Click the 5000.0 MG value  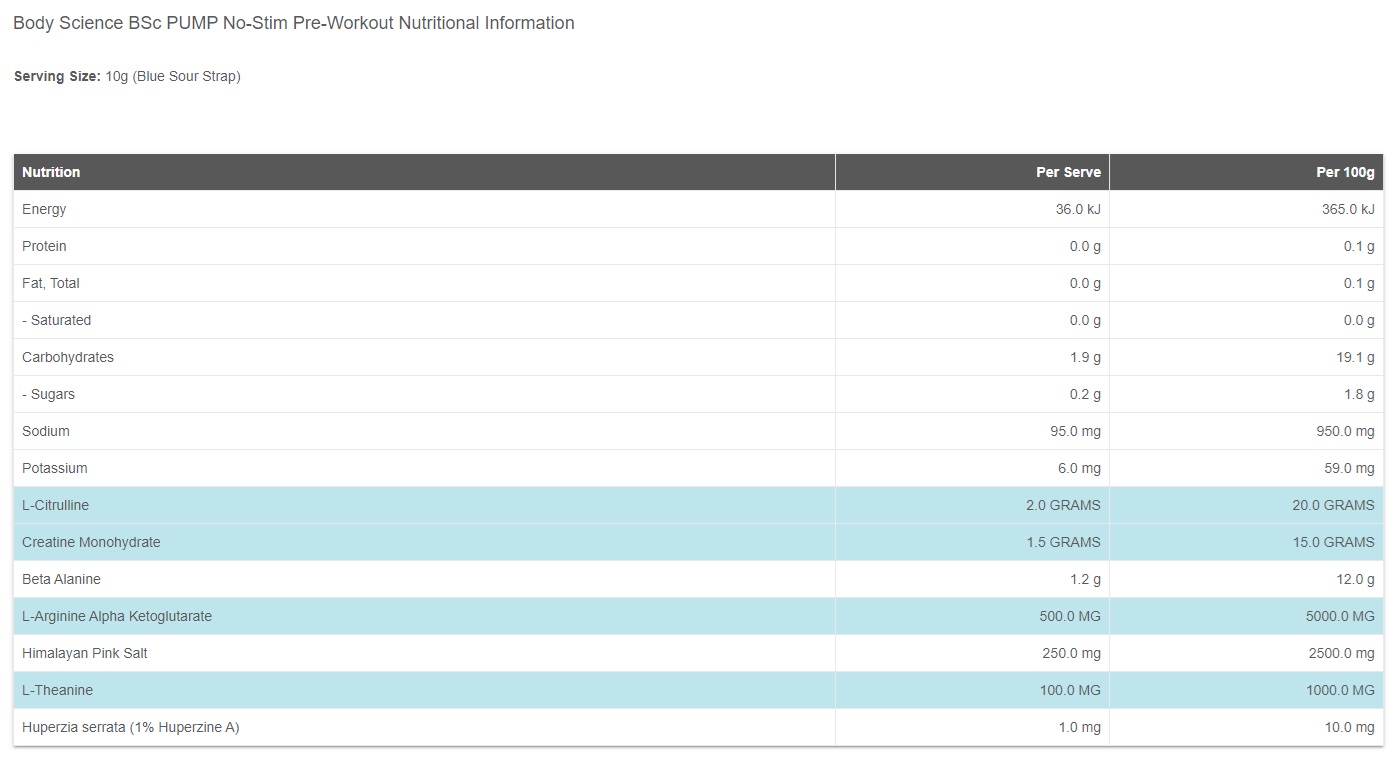click(x=1340, y=616)
